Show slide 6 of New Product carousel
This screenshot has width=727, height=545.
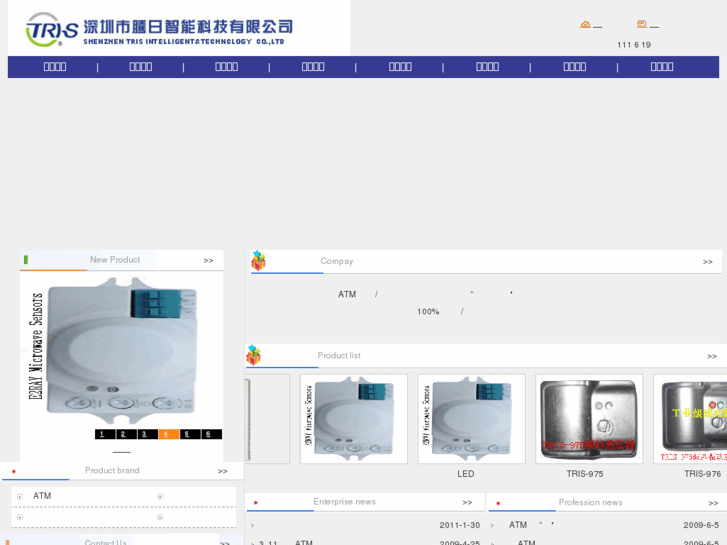coord(211,434)
